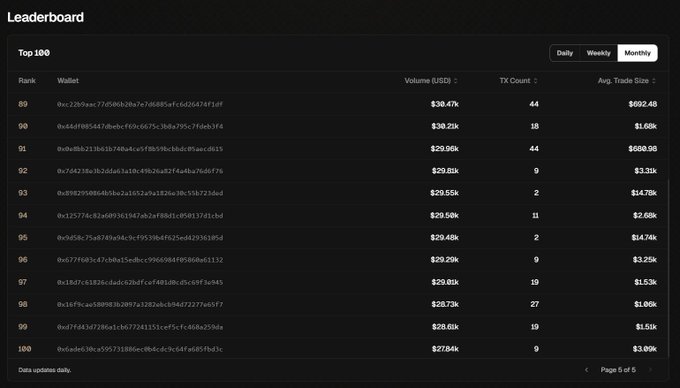Go to next page arrow
The width and height of the screenshot is (680, 388).
(x=650, y=370)
